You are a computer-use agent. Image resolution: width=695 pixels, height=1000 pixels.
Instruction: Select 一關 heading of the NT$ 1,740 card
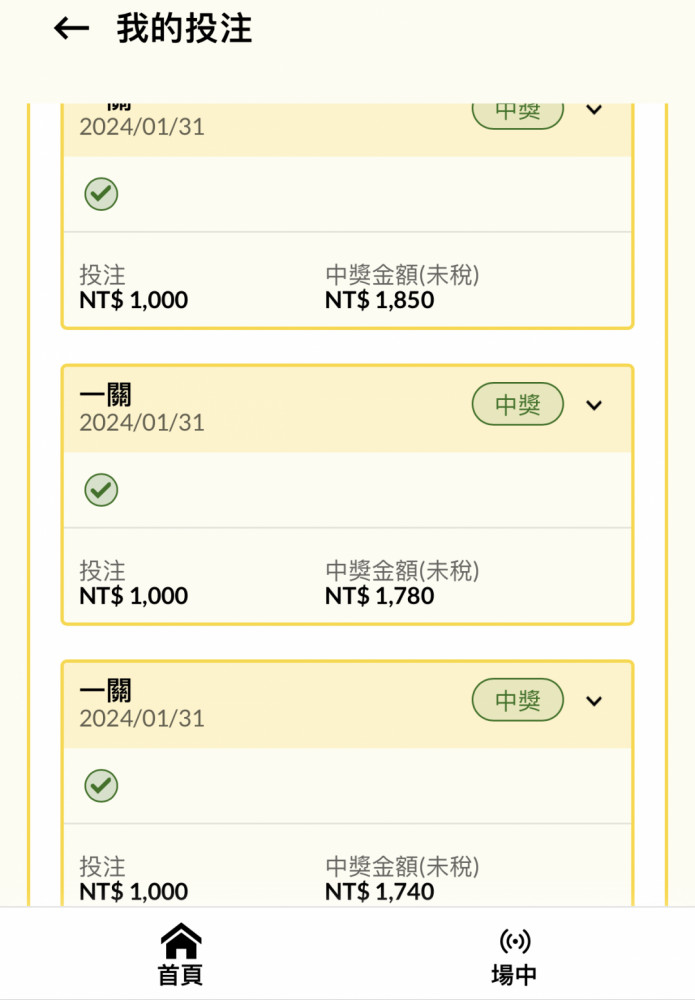click(105, 691)
